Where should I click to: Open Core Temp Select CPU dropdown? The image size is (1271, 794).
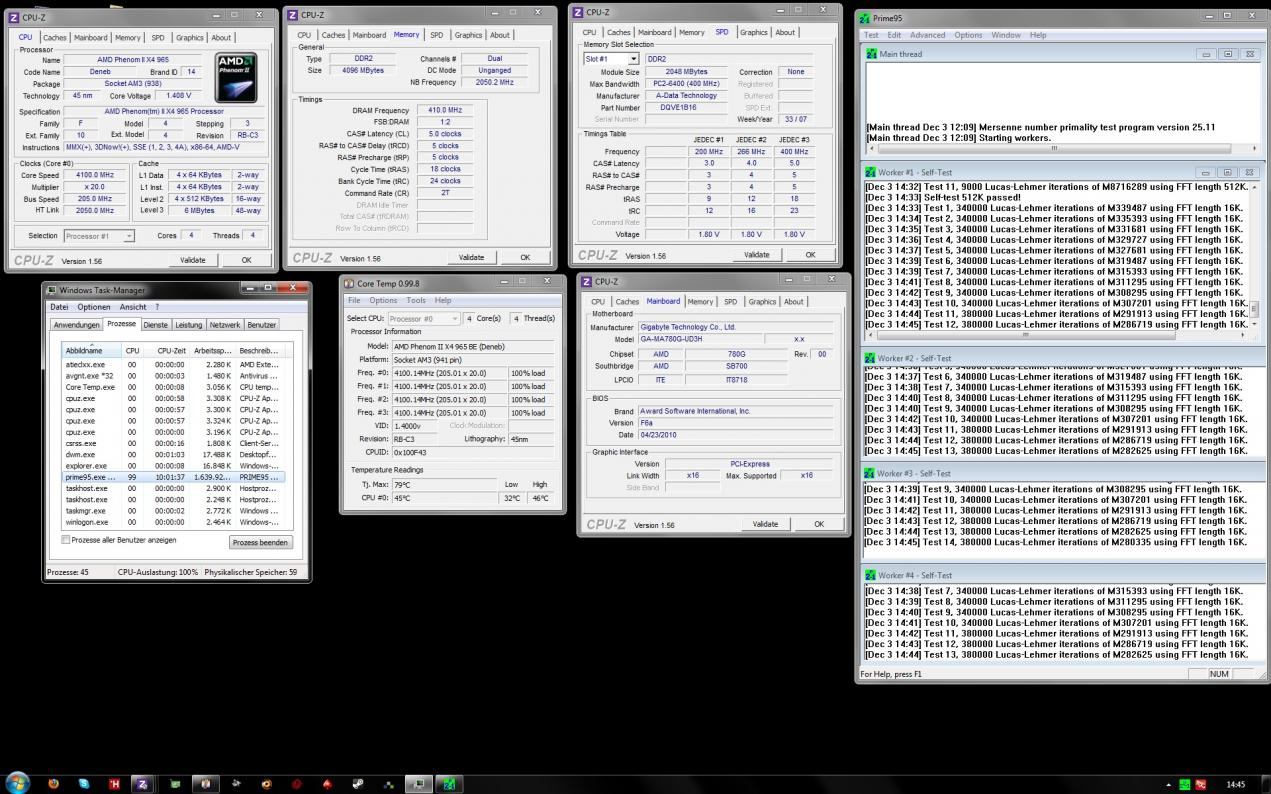pos(424,318)
